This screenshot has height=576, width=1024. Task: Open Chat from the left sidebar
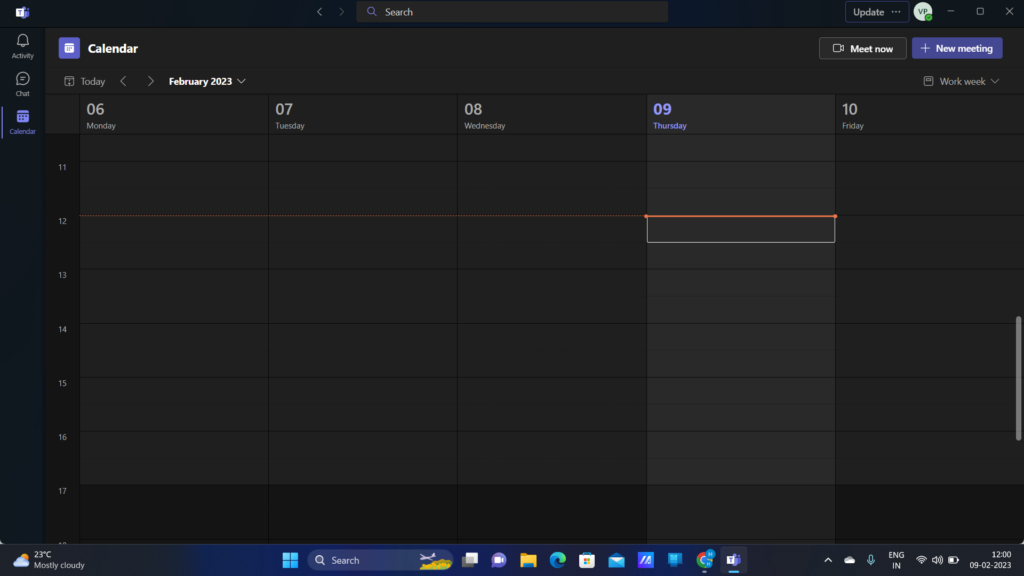[22, 84]
